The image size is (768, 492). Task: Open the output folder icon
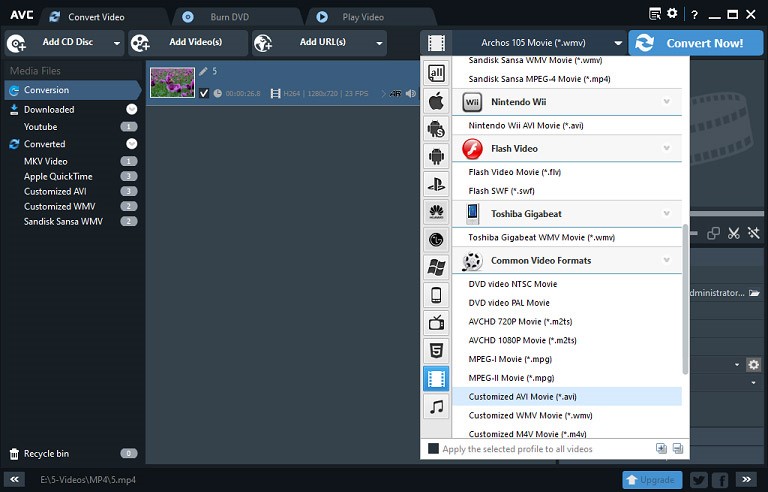[x=754, y=293]
